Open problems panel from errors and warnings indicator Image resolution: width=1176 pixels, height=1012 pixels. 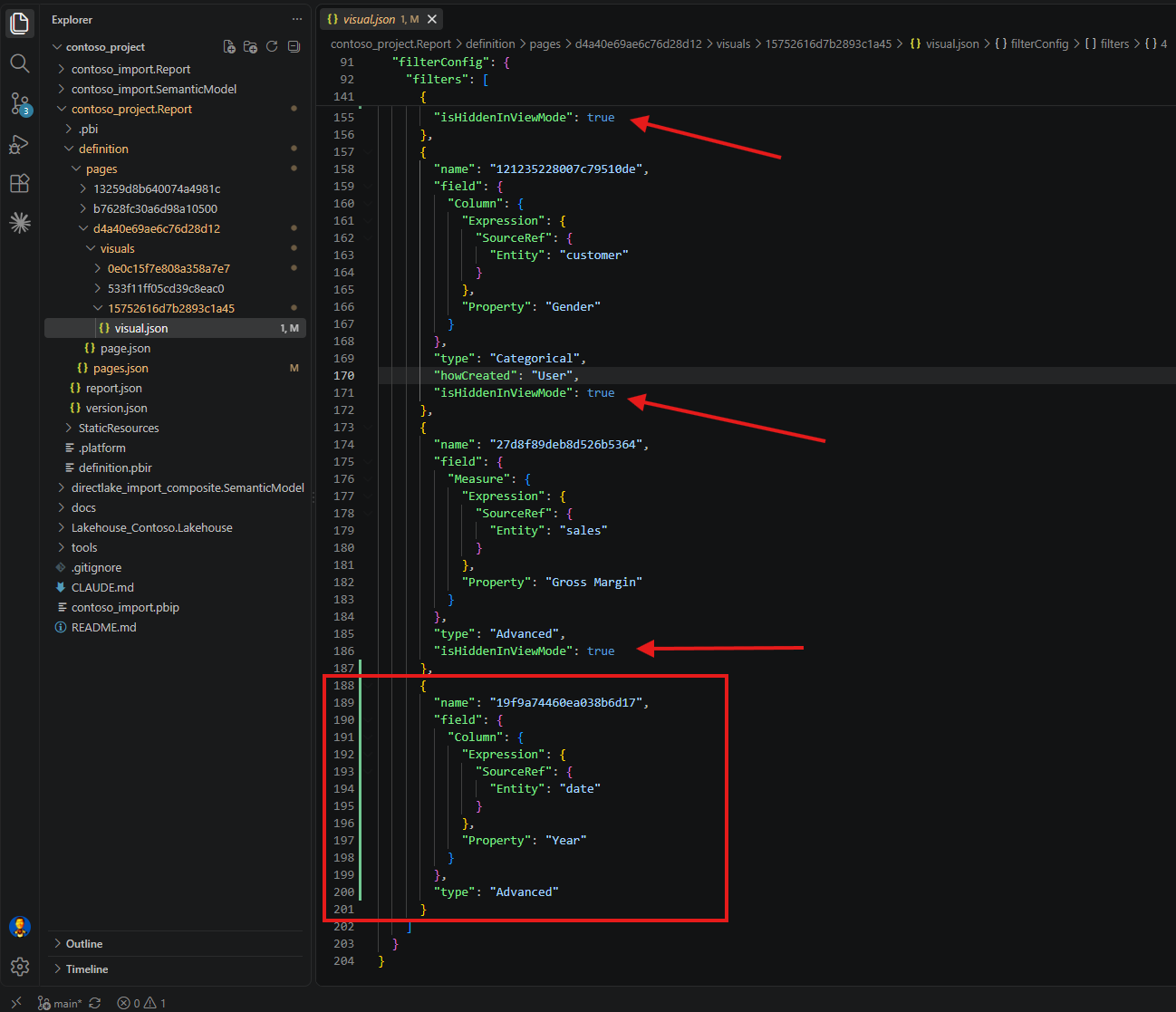pyautogui.click(x=142, y=1003)
